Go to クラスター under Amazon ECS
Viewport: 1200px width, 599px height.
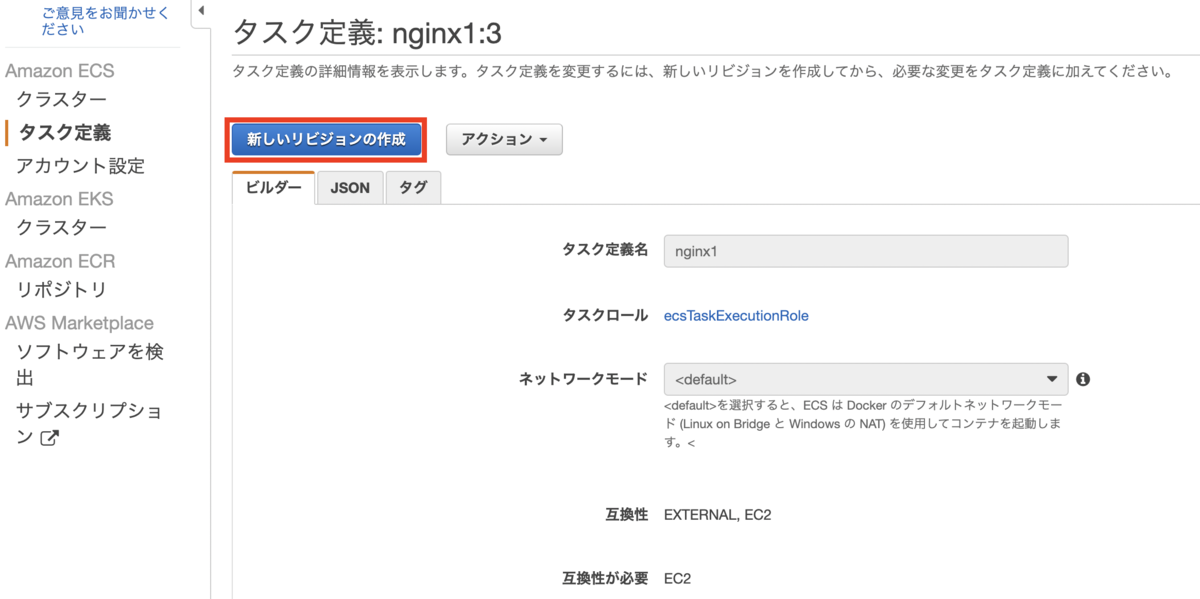(x=61, y=100)
